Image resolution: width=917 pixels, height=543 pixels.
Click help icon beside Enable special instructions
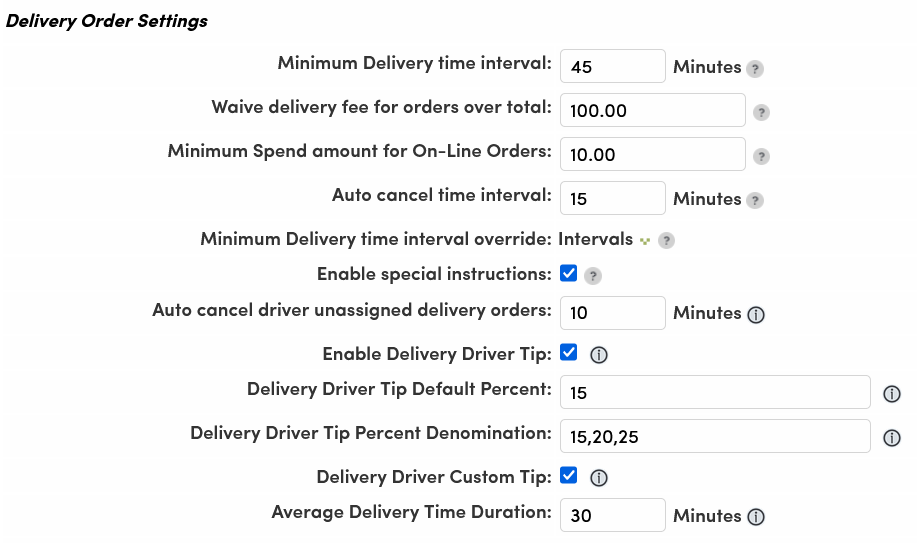point(592,276)
